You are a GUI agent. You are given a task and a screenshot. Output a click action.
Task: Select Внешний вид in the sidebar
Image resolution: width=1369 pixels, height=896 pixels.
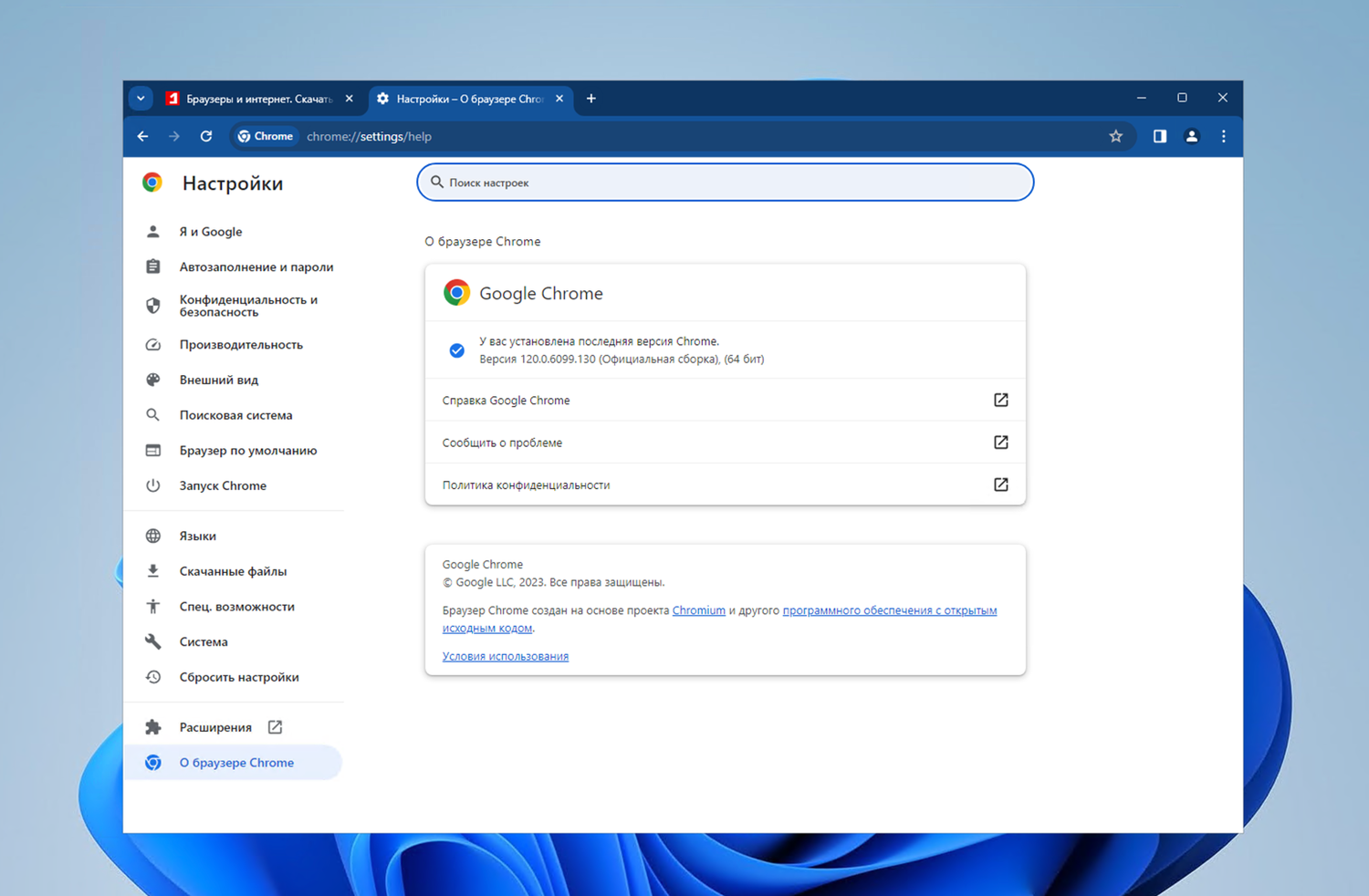[x=233, y=380]
